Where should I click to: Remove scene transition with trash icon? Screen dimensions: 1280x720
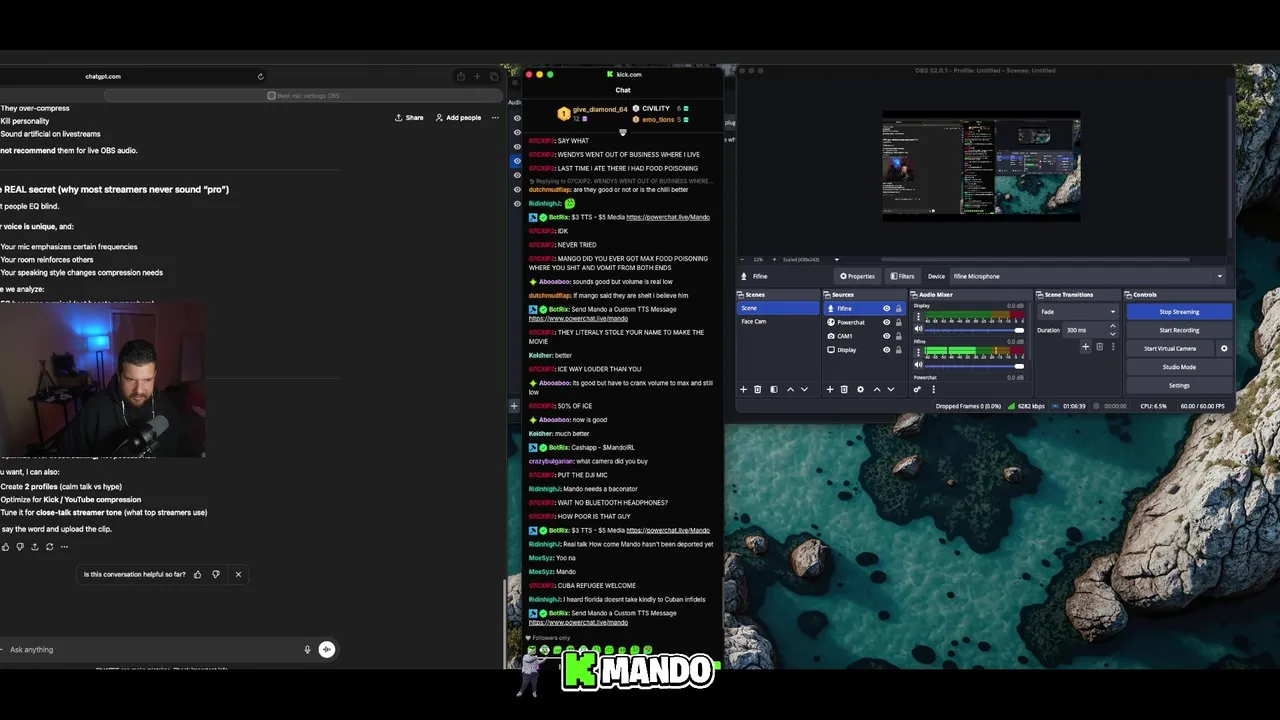coord(1100,347)
